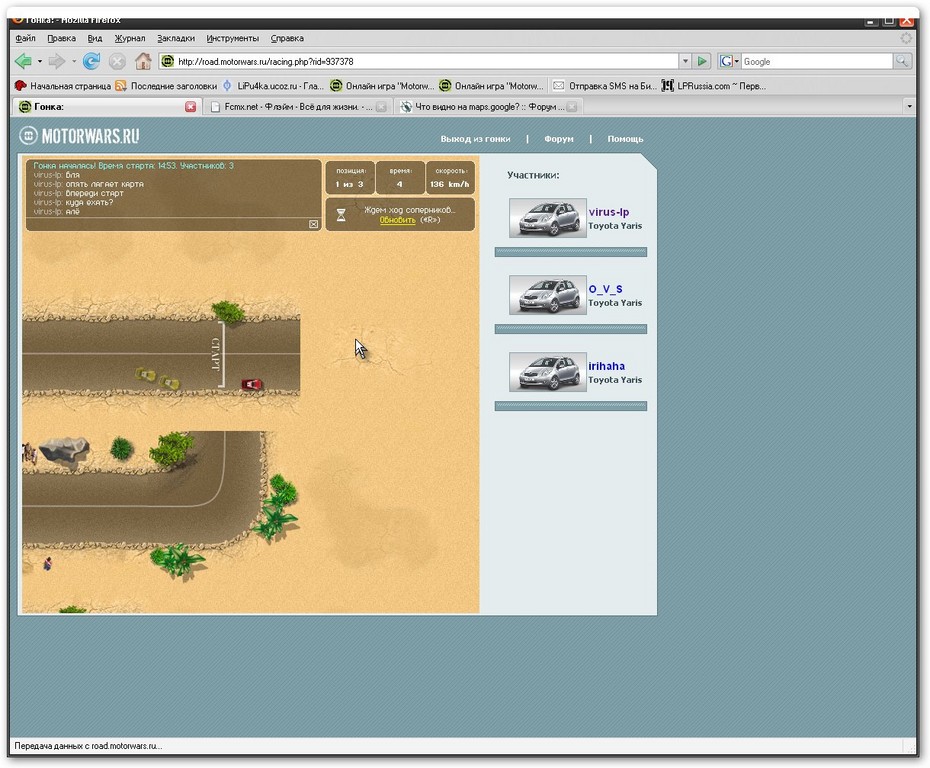
Task: Click the green Go button beside address bar
Action: pyautogui.click(x=702, y=61)
